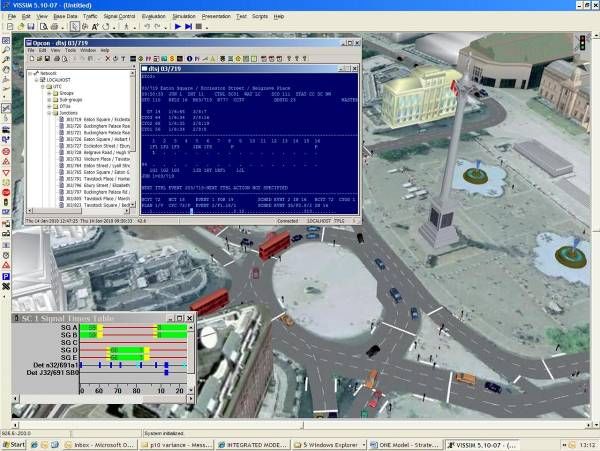Open the Presentation menu
This screenshot has width=600, height=451.
(216, 16)
